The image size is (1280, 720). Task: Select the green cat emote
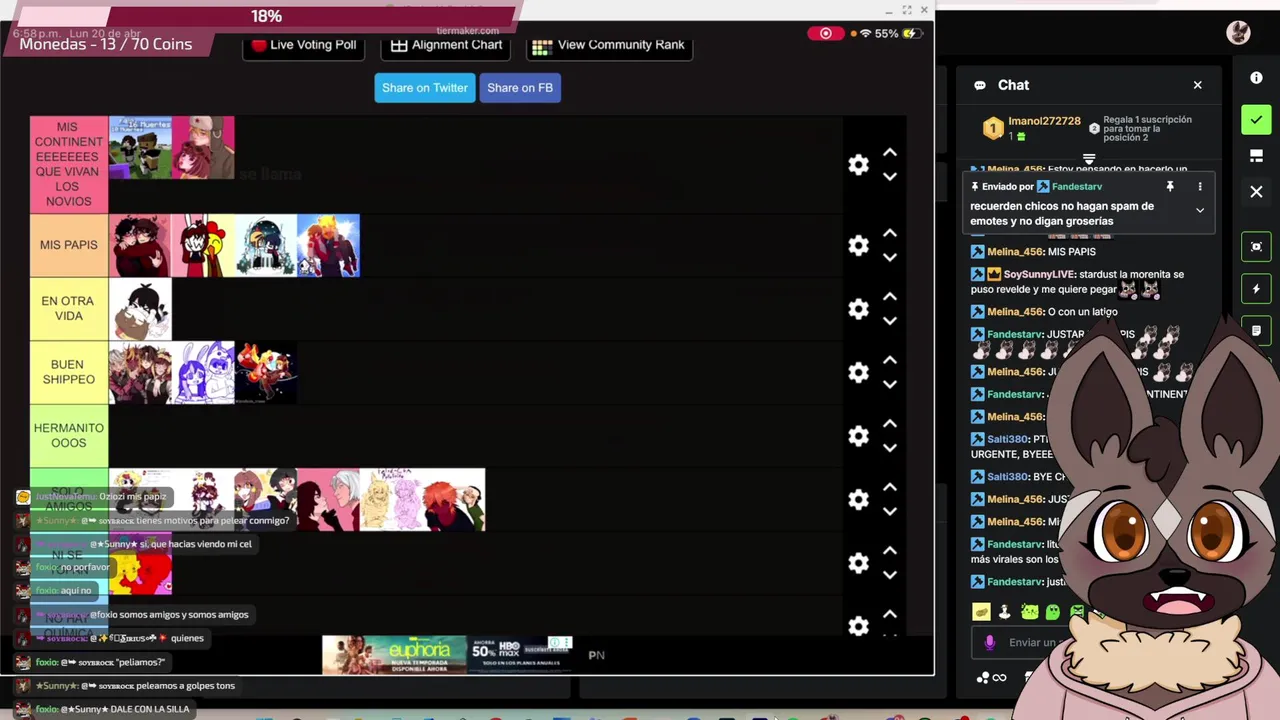(x=1029, y=612)
